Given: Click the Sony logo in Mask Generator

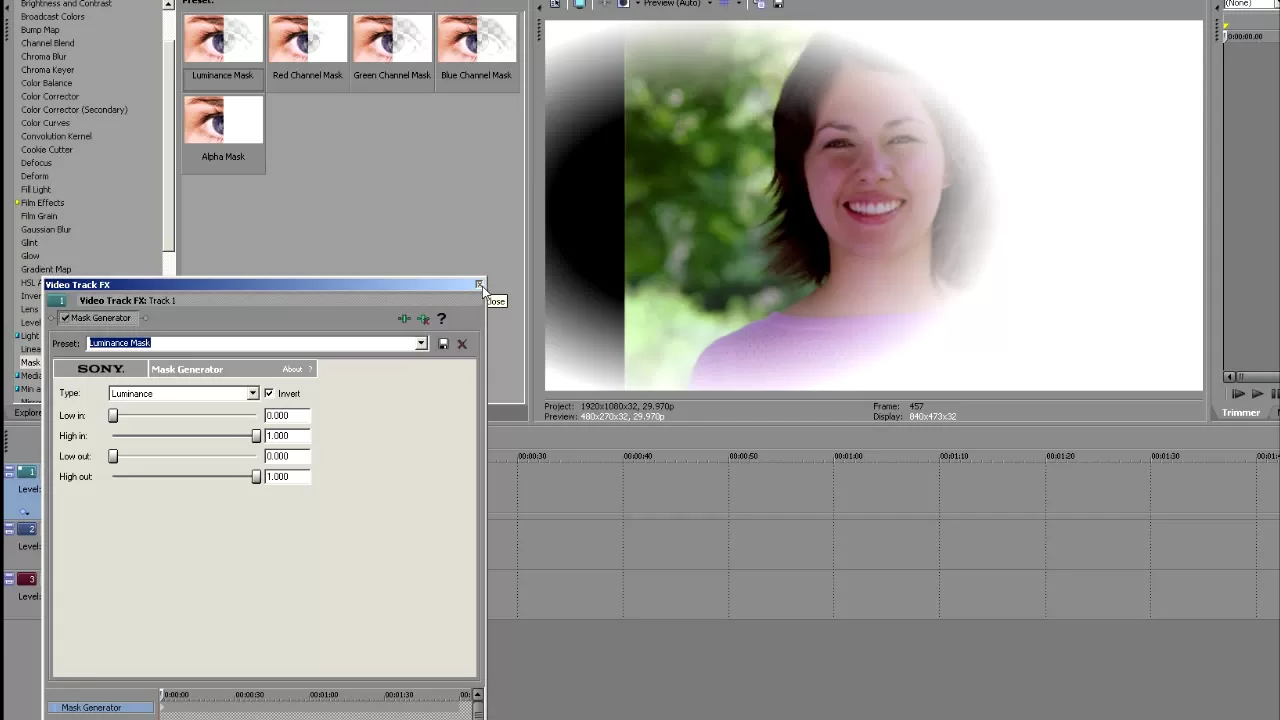Looking at the screenshot, I should point(100,369).
